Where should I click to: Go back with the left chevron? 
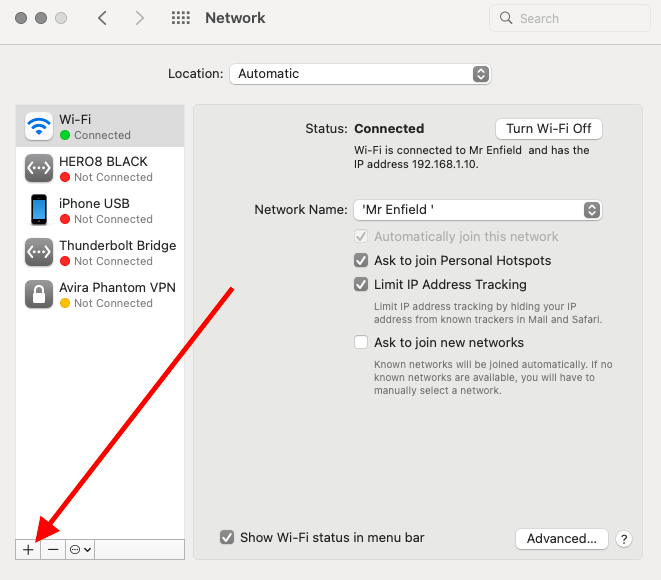pyautogui.click(x=102, y=18)
